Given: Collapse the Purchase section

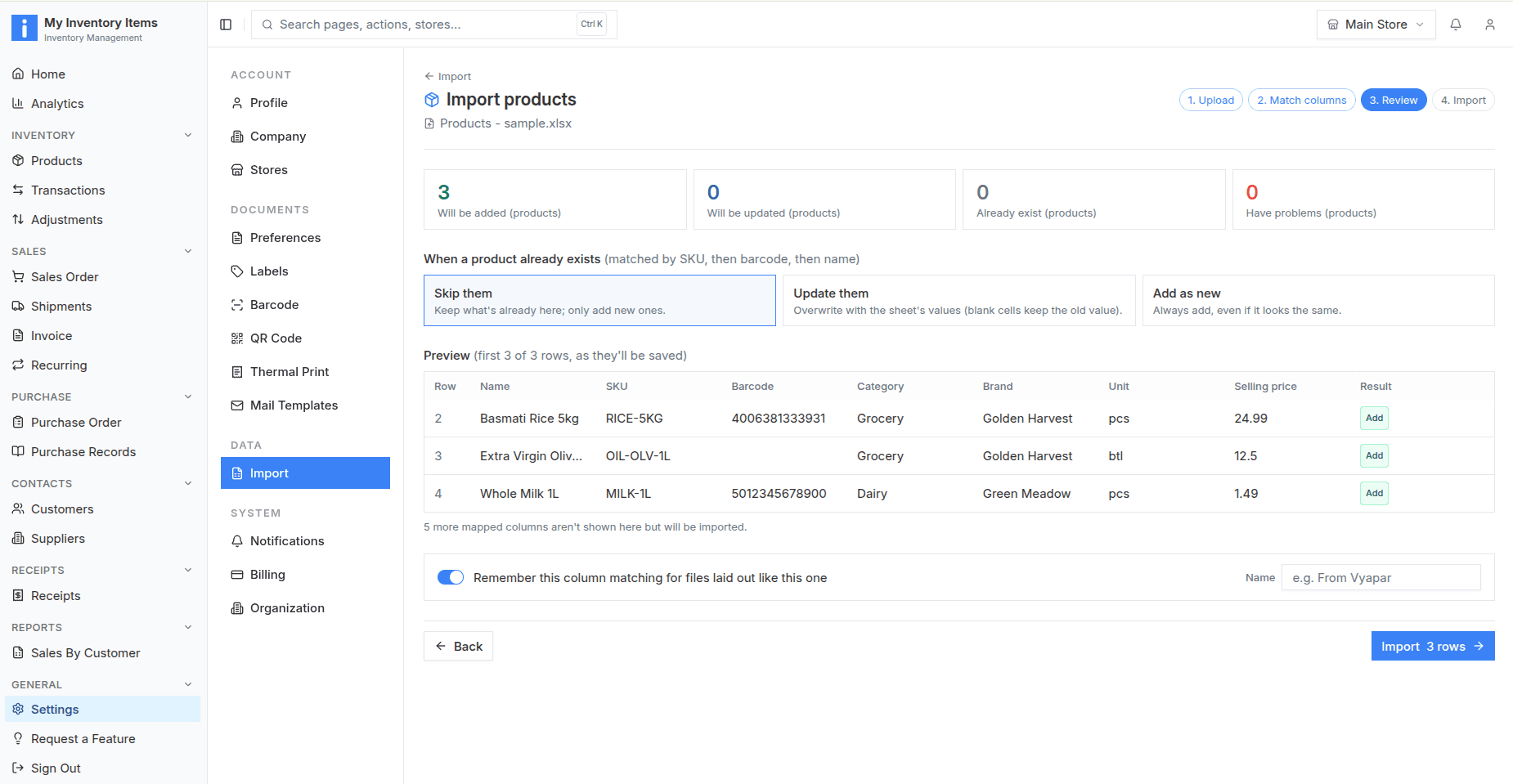Looking at the screenshot, I should 188,396.
